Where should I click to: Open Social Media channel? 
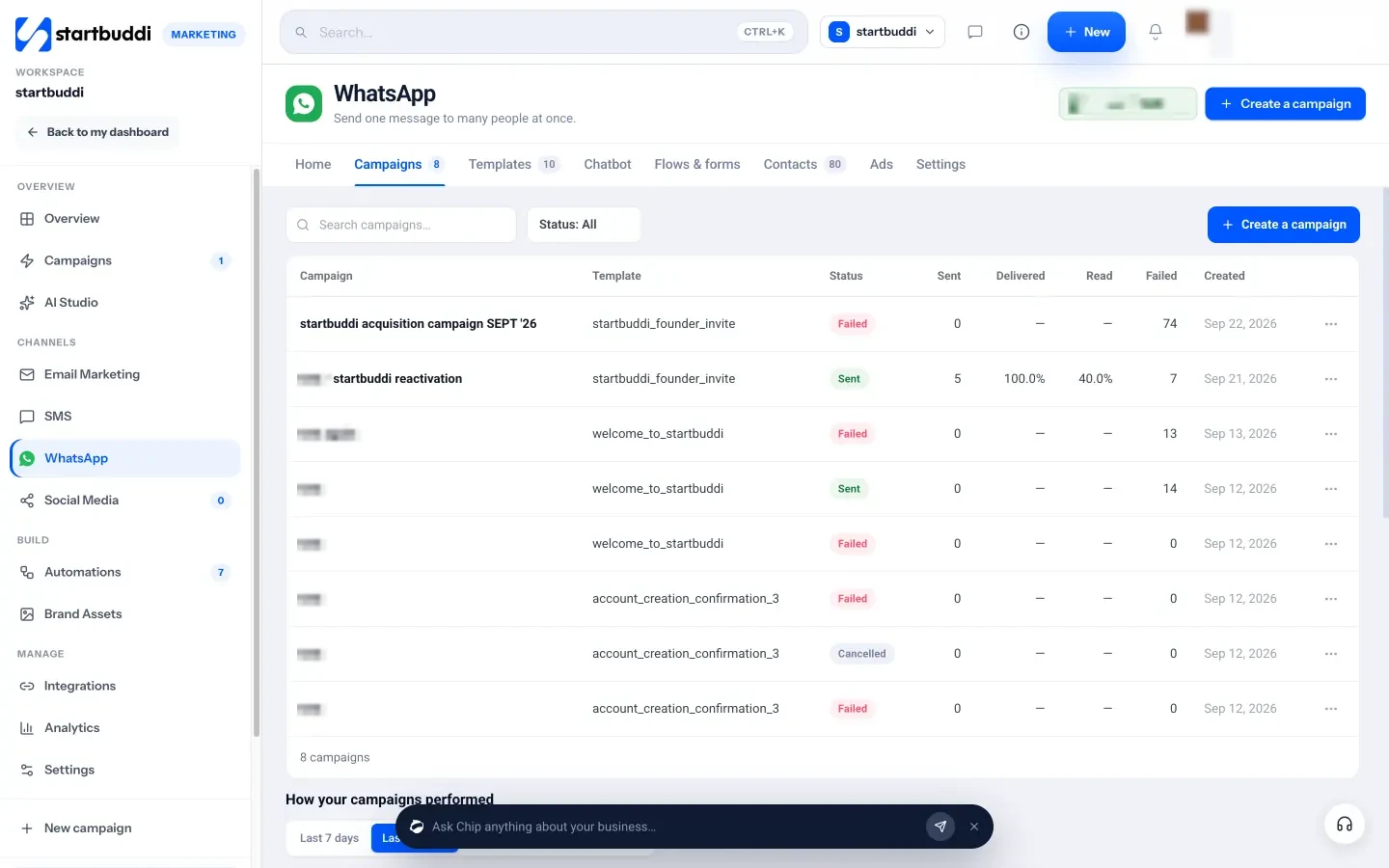[125, 501]
